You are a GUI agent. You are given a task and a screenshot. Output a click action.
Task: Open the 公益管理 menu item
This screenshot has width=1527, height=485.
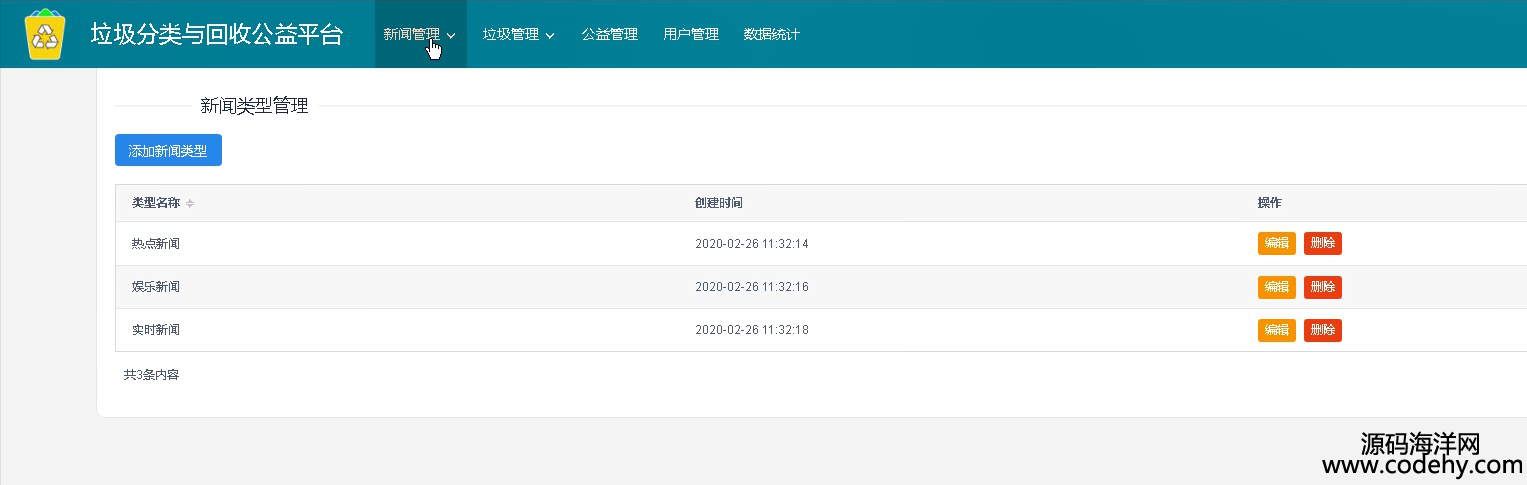[x=610, y=34]
